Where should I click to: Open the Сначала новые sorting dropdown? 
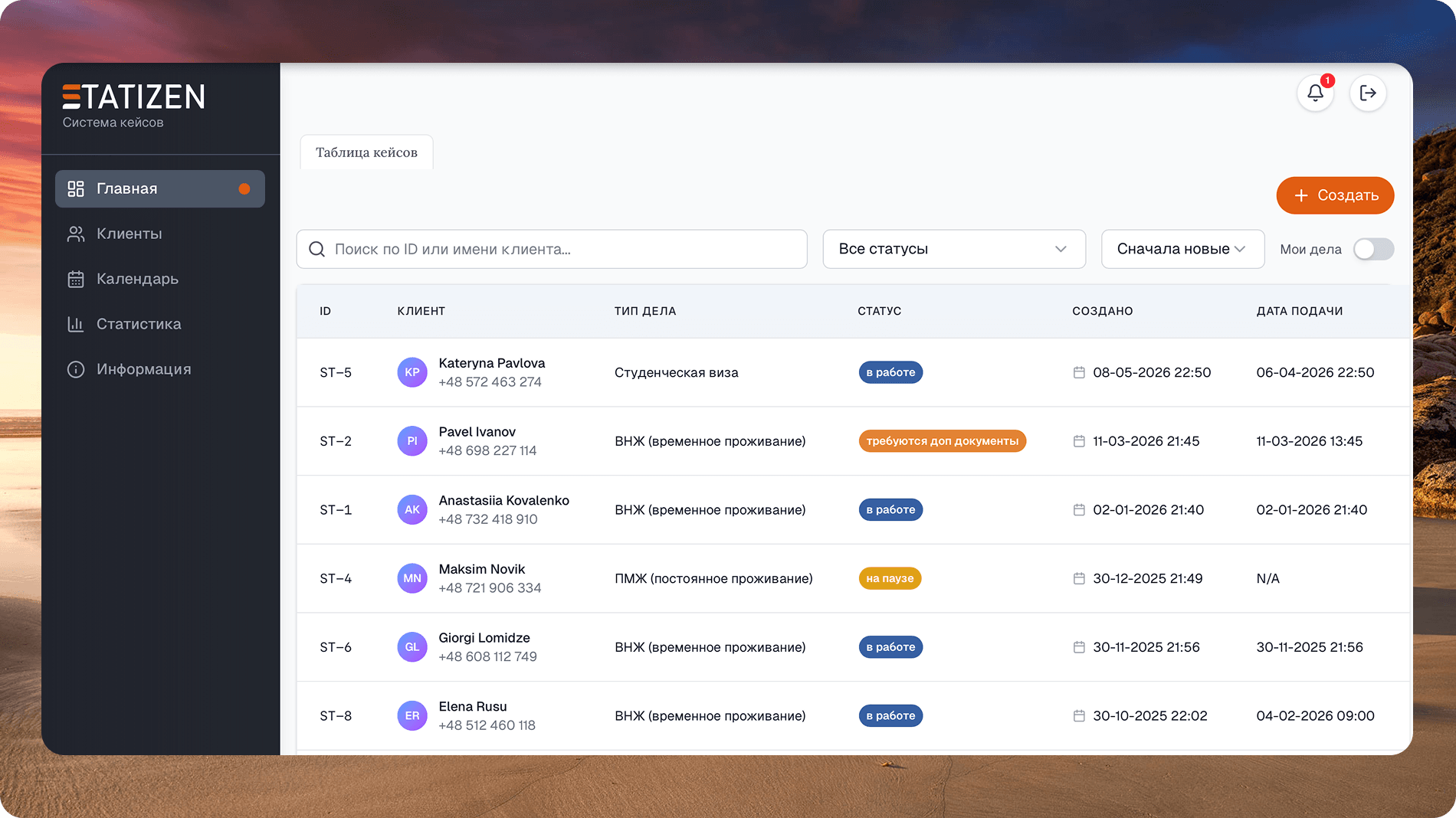[1182, 249]
